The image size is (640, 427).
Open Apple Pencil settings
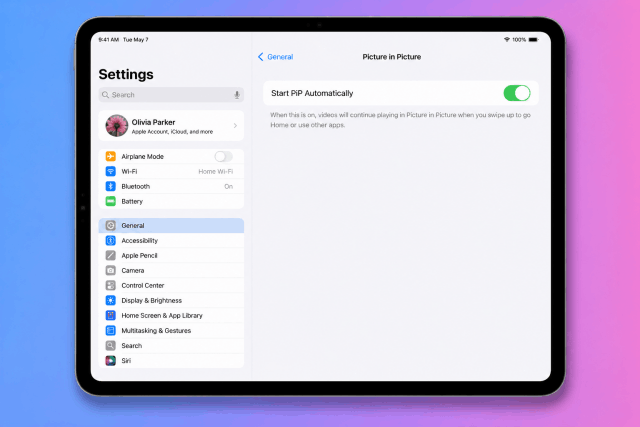tap(171, 256)
